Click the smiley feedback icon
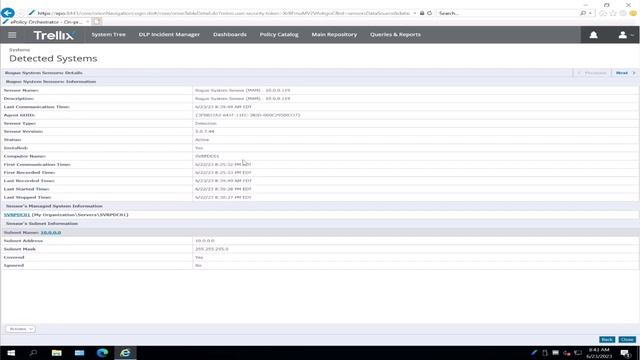 click(x=633, y=13)
